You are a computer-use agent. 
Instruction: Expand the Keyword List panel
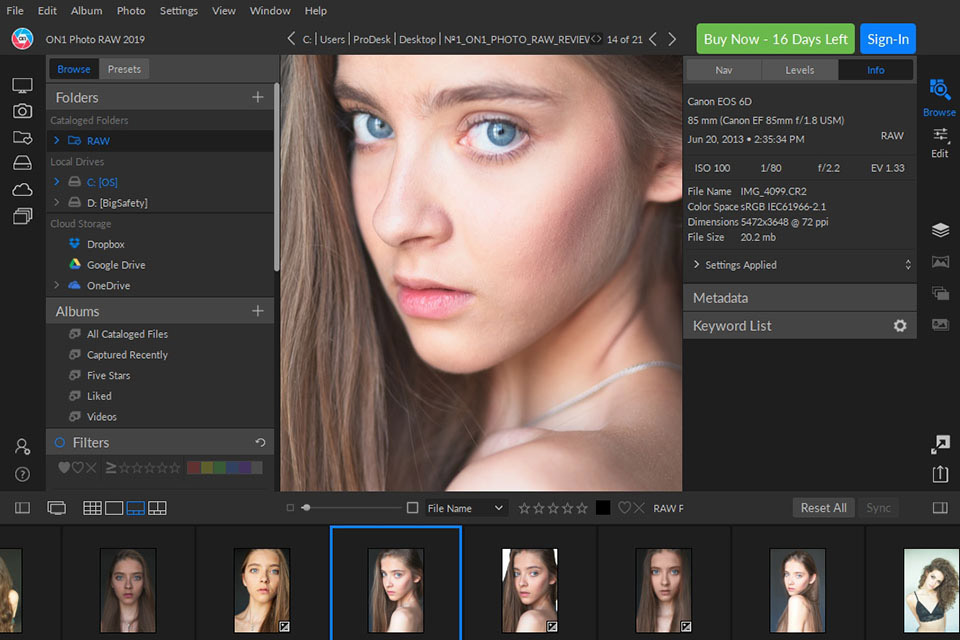pos(800,326)
